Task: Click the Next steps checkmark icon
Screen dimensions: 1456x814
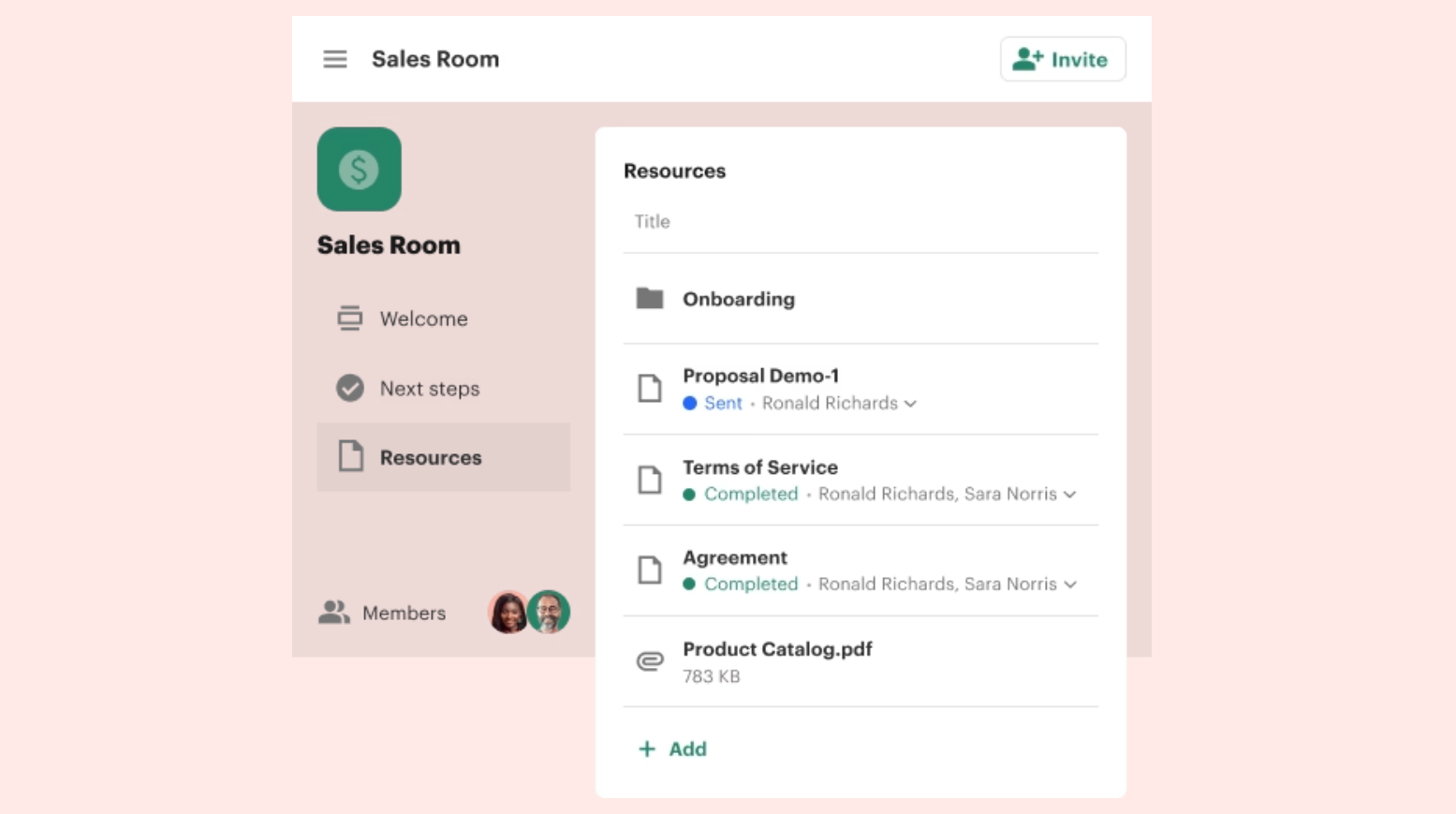Action: coord(350,388)
